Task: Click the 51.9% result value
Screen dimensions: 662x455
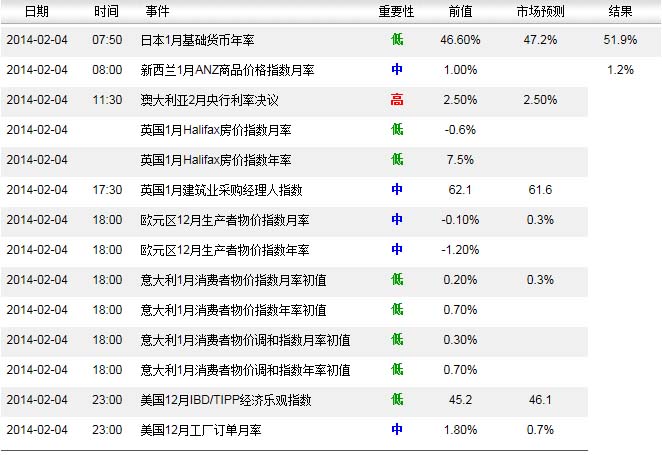Action: pos(620,40)
